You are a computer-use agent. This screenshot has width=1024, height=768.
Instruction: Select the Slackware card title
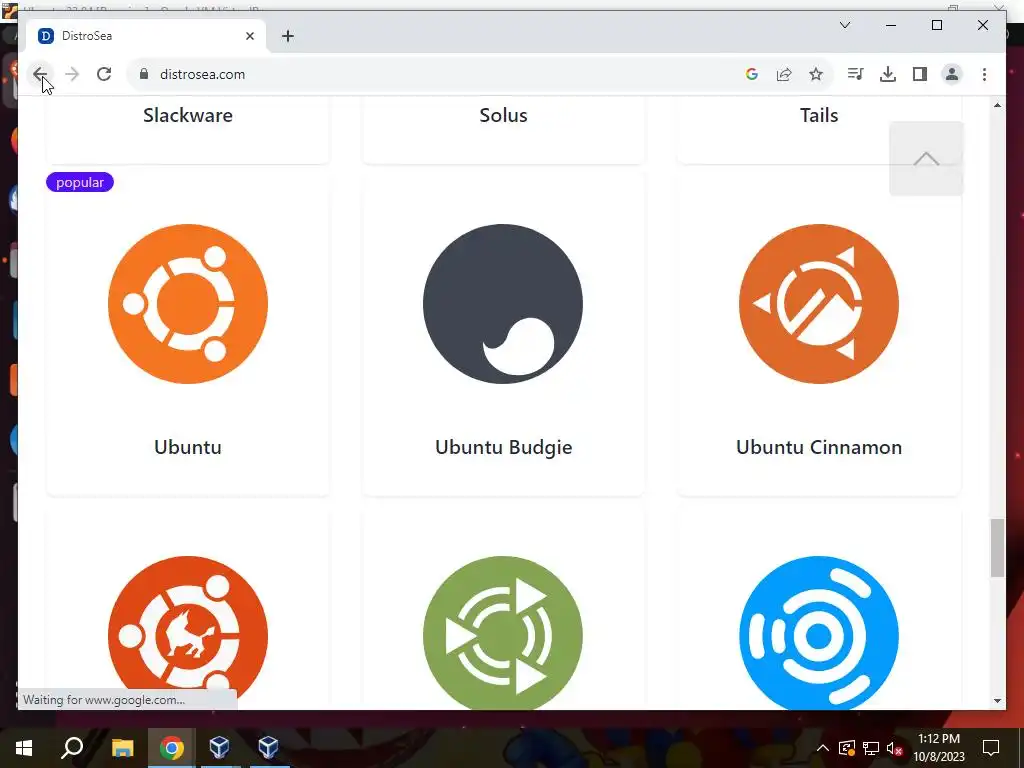(x=188, y=116)
